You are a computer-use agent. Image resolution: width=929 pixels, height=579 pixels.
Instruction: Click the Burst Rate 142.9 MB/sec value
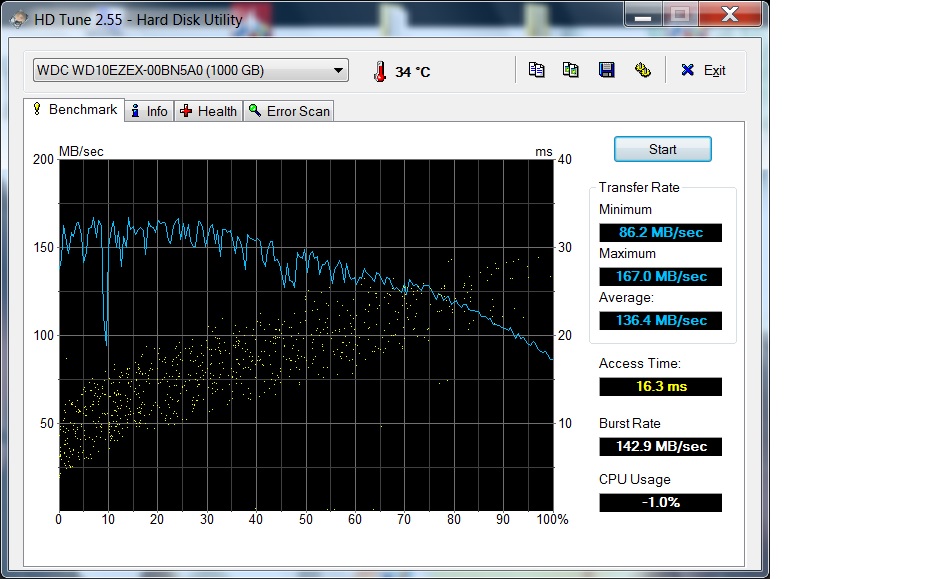(x=660, y=446)
